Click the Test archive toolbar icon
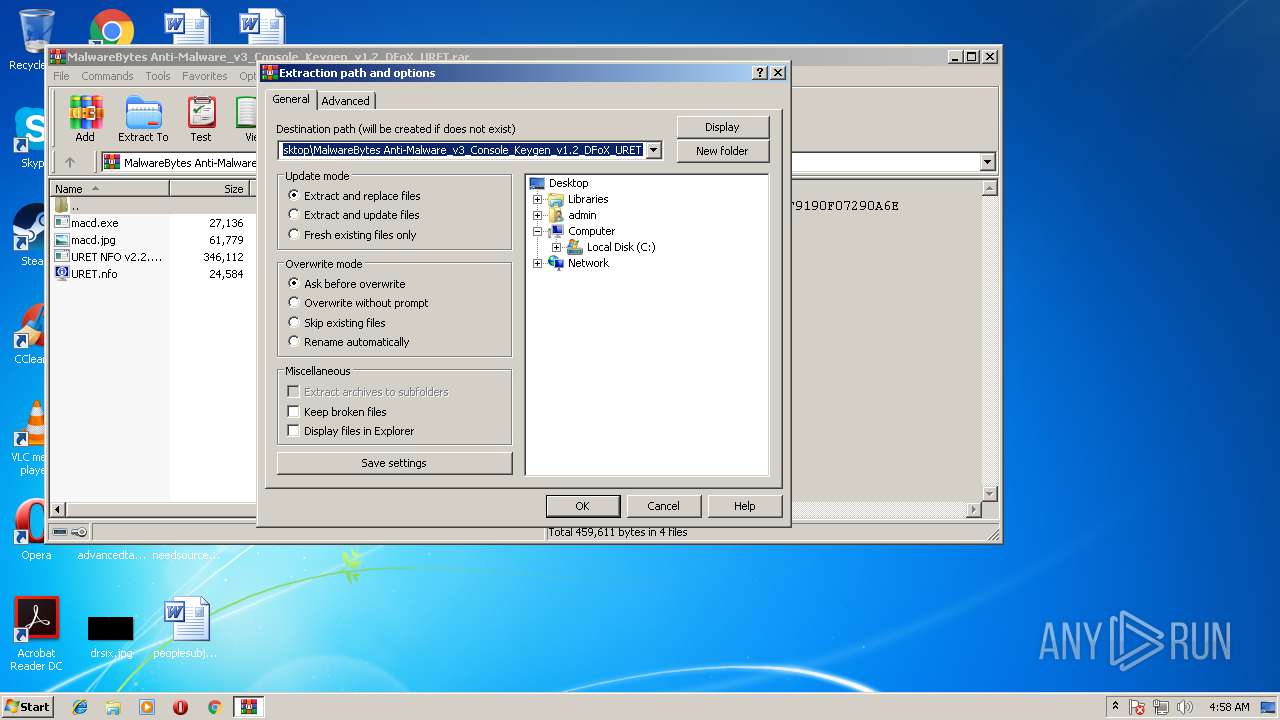The image size is (1280, 720). pyautogui.click(x=201, y=119)
